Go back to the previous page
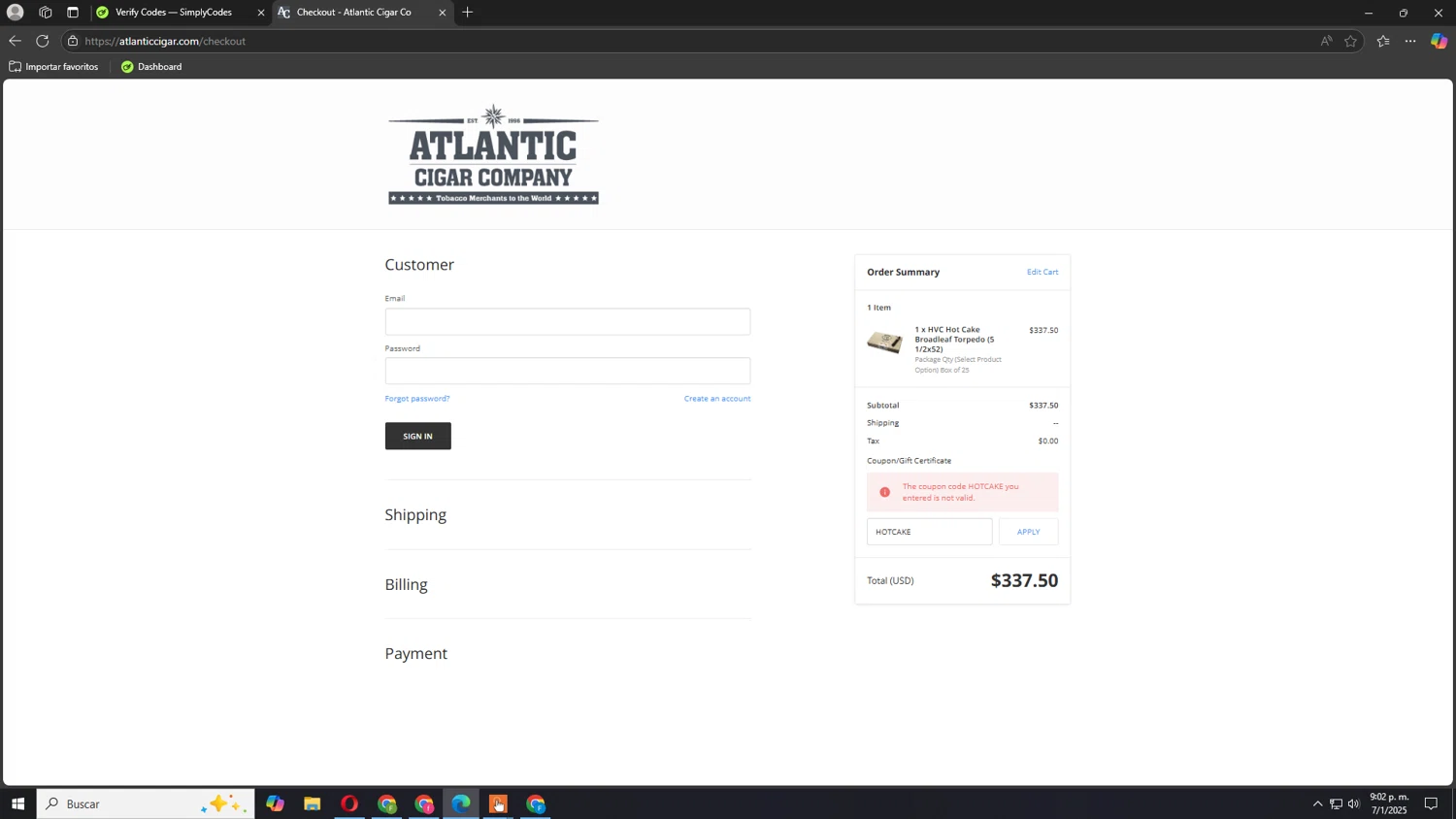 [15, 41]
